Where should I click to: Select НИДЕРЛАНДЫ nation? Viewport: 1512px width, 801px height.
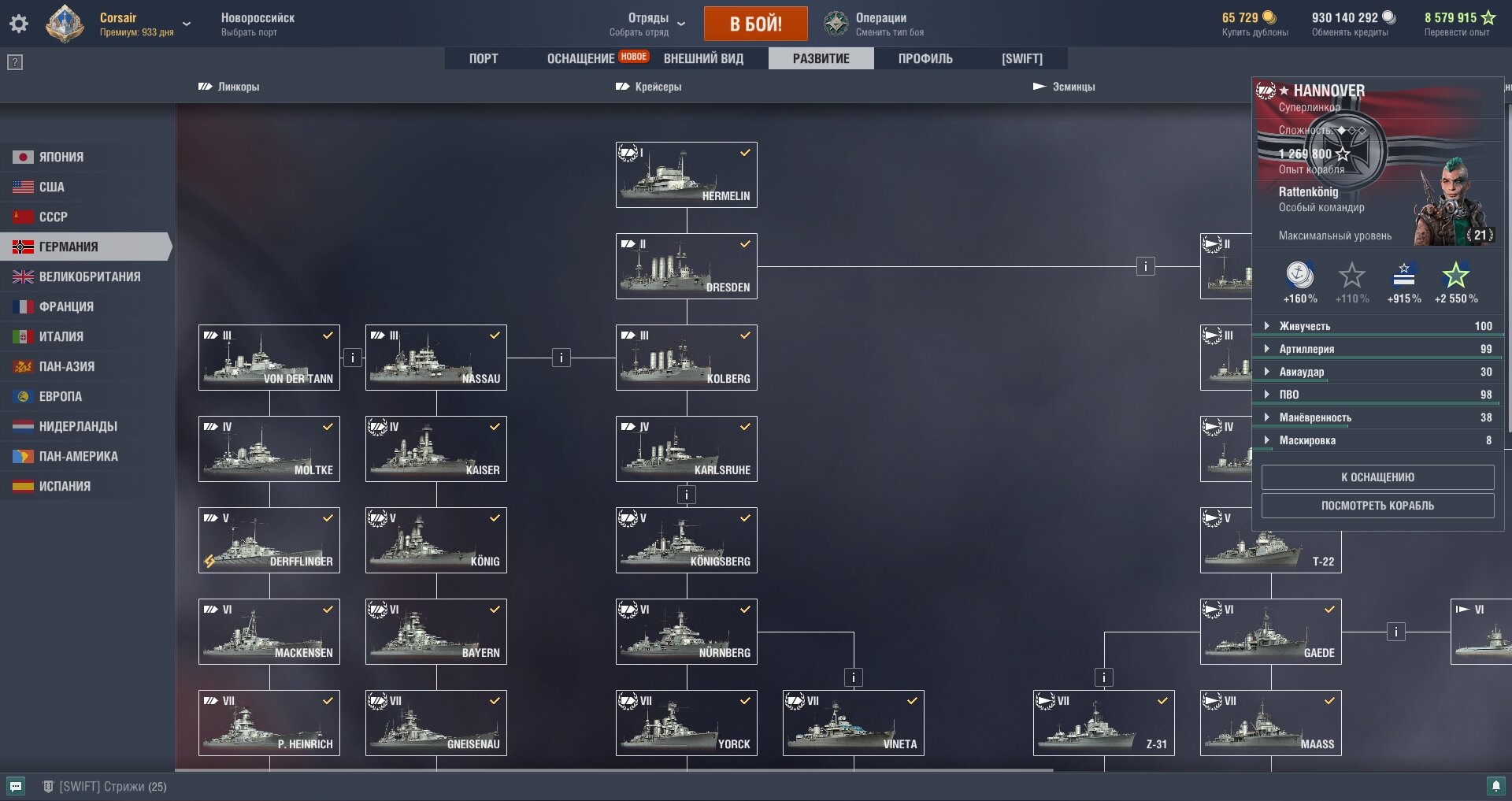click(87, 426)
